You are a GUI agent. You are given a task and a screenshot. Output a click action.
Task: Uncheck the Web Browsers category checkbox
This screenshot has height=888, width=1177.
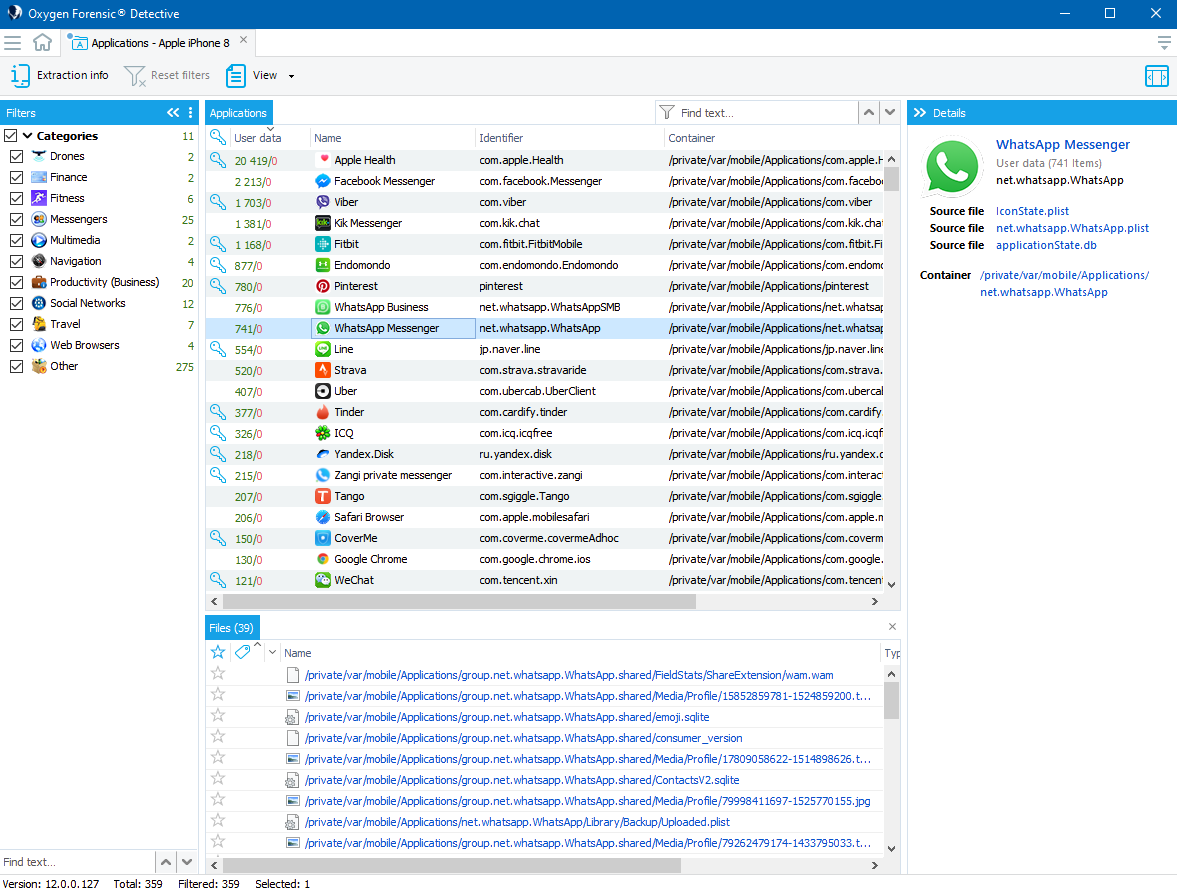[16, 346]
